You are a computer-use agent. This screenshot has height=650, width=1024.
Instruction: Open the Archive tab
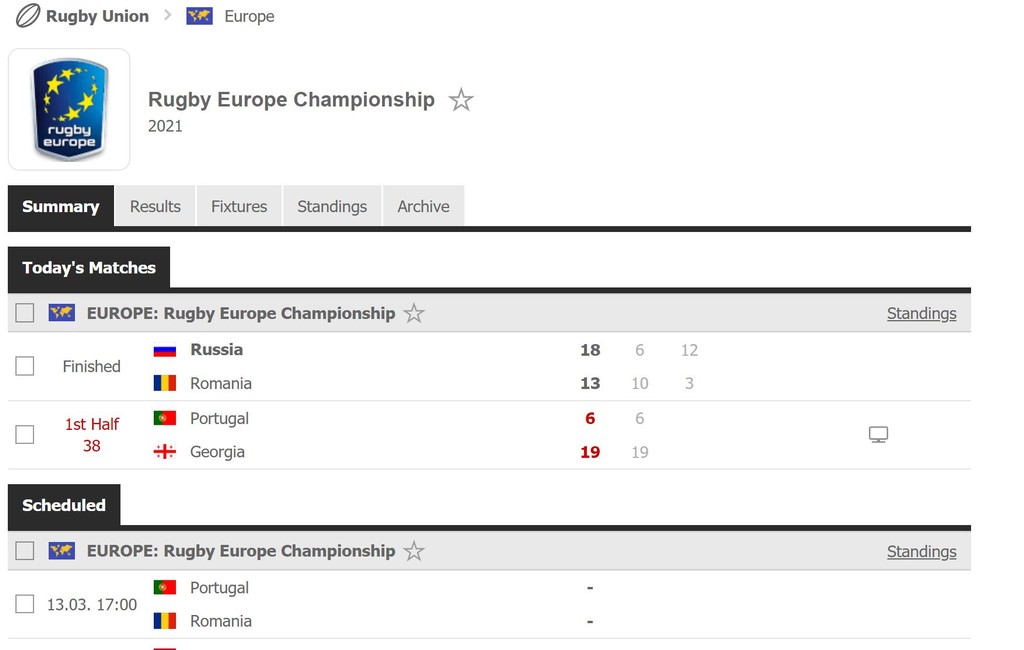pos(423,206)
